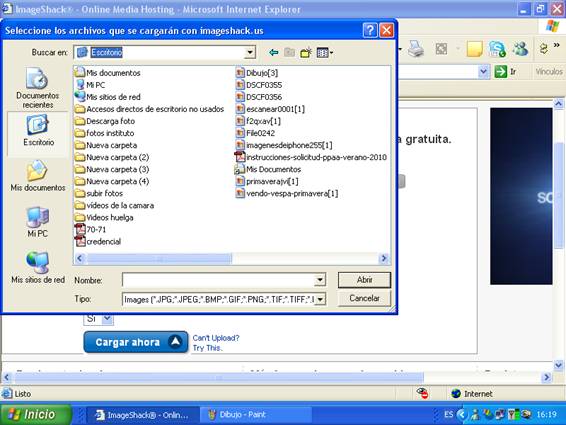The width and height of the screenshot is (566, 425).
Task: Select the File0242 image file
Action: 255,133
